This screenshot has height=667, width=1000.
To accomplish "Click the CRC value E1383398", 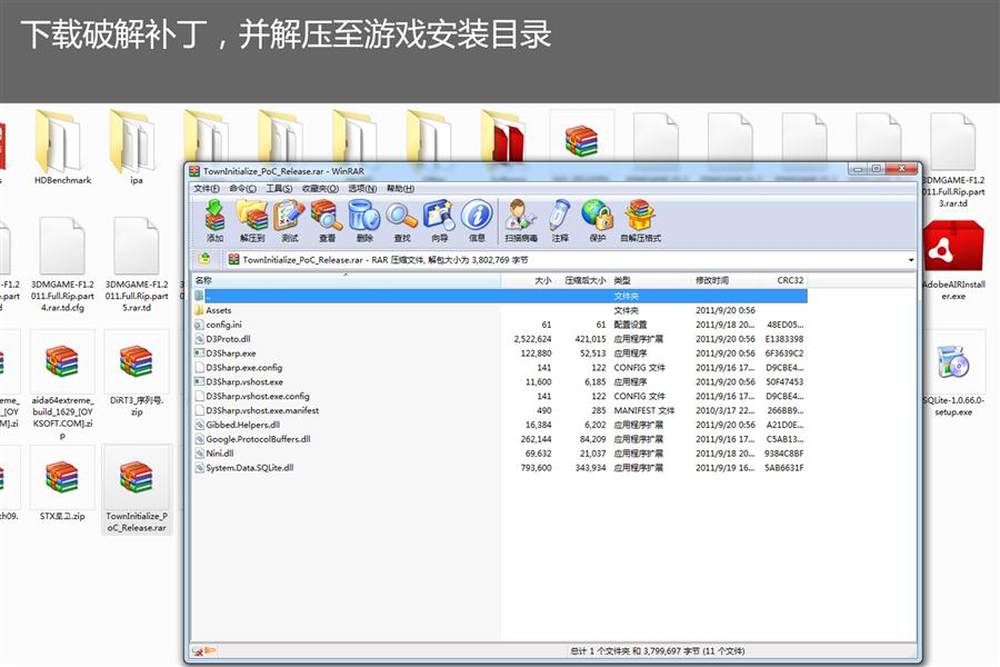I will [x=784, y=339].
